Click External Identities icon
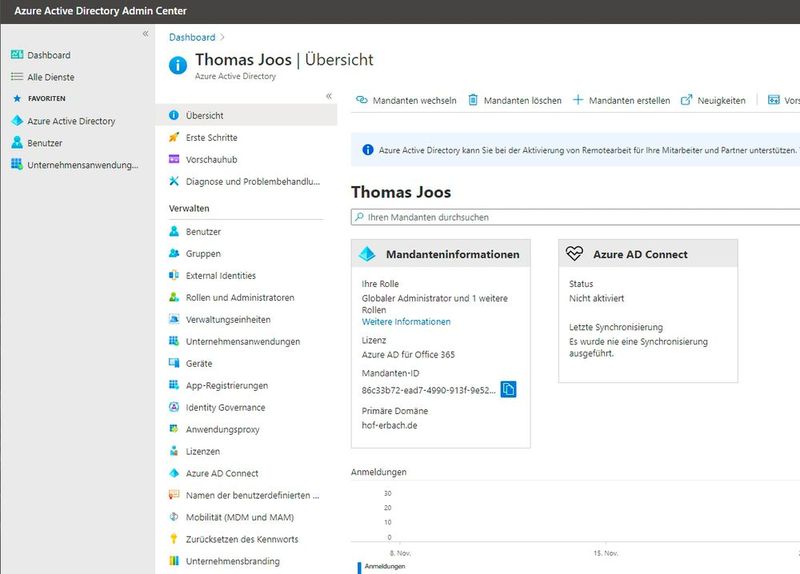800x574 pixels. coord(174,275)
